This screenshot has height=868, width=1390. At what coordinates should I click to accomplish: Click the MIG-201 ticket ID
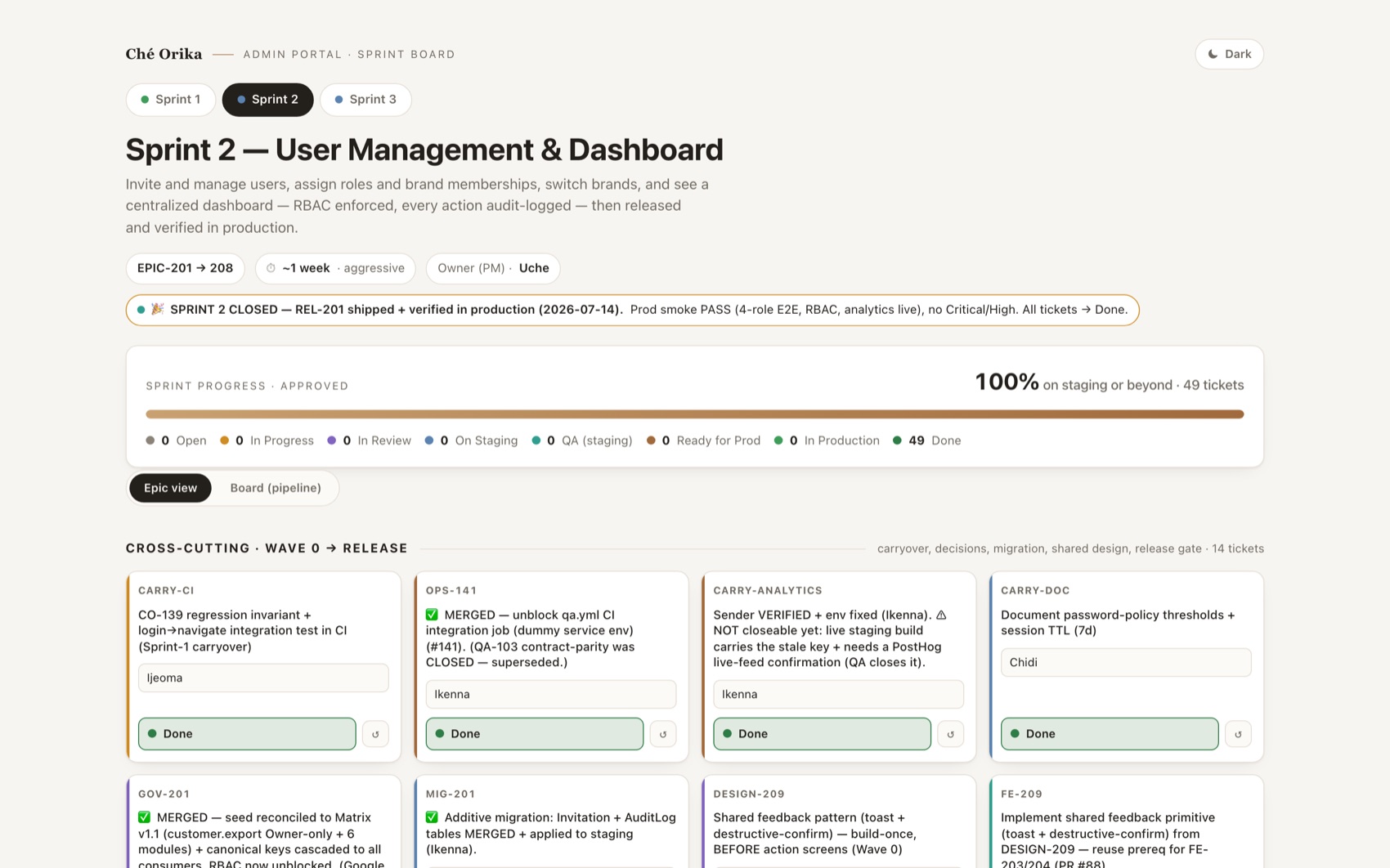pos(451,794)
